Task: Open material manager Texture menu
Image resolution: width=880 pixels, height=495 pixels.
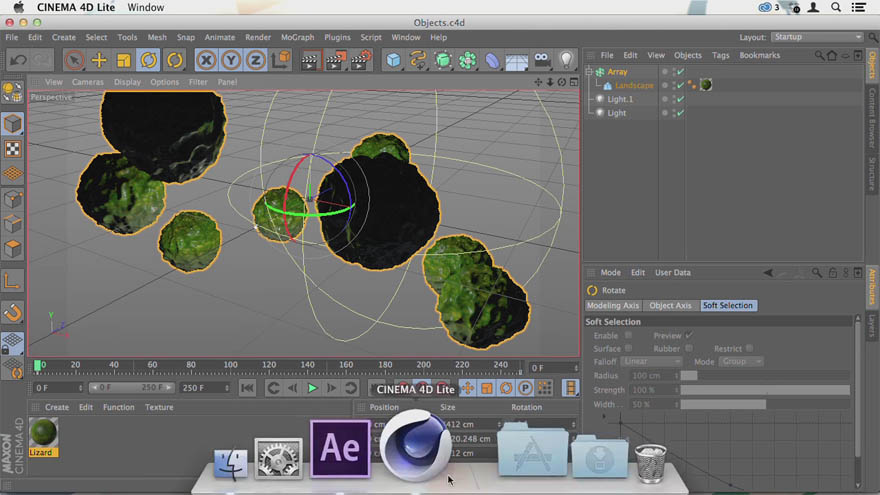Action: coord(159,407)
